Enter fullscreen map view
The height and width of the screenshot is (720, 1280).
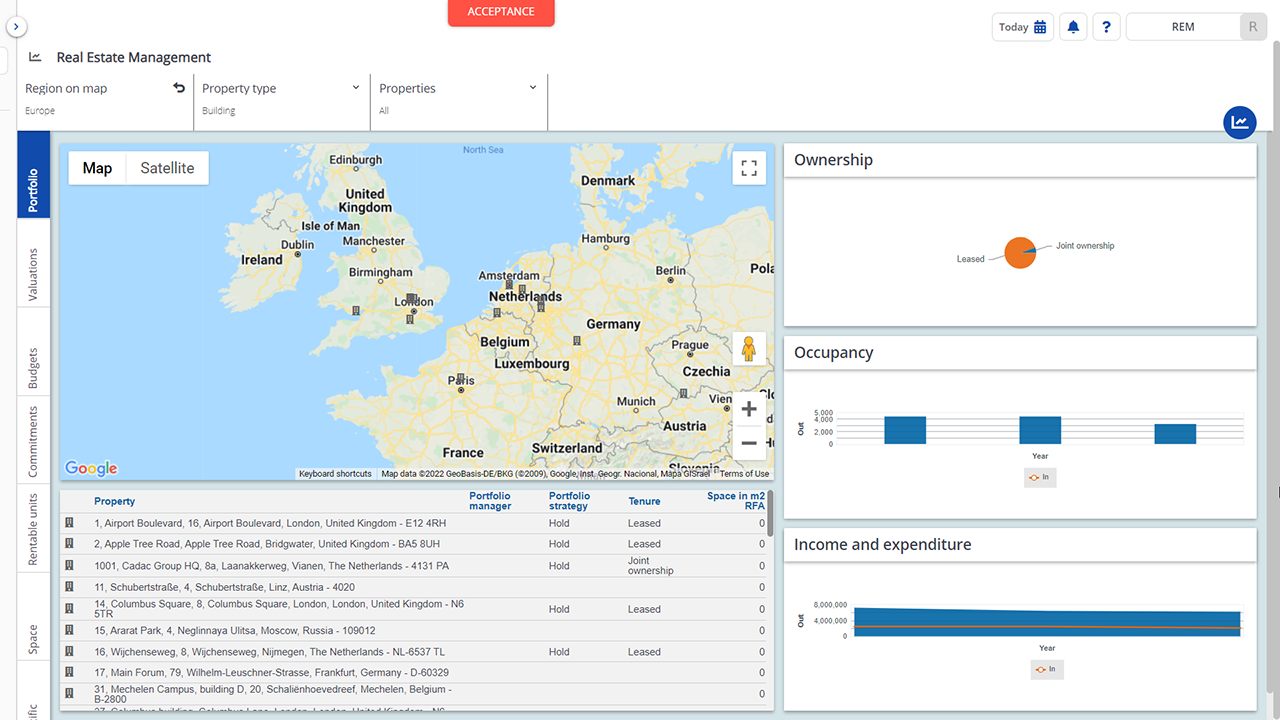pos(749,167)
